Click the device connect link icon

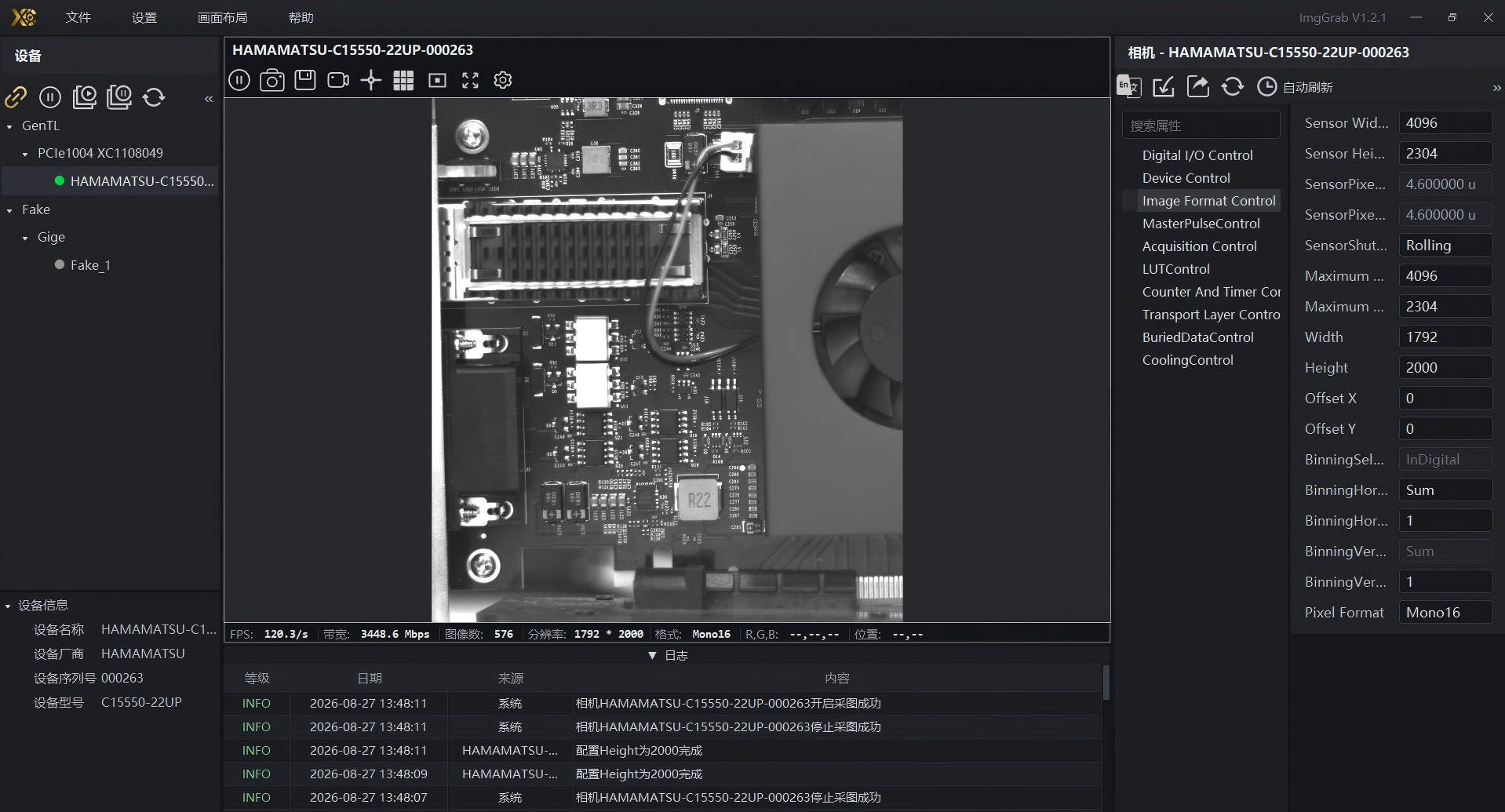[16, 96]
